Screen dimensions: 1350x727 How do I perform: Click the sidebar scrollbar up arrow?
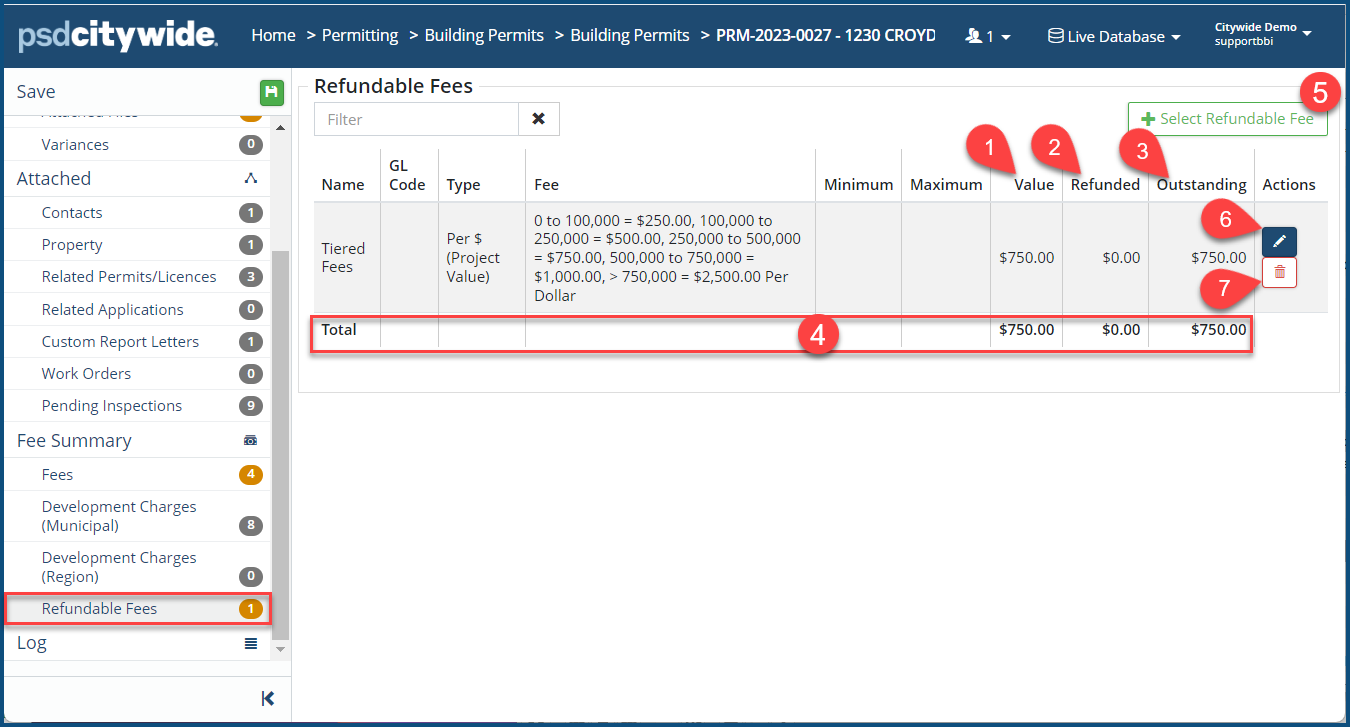point(280,128)
